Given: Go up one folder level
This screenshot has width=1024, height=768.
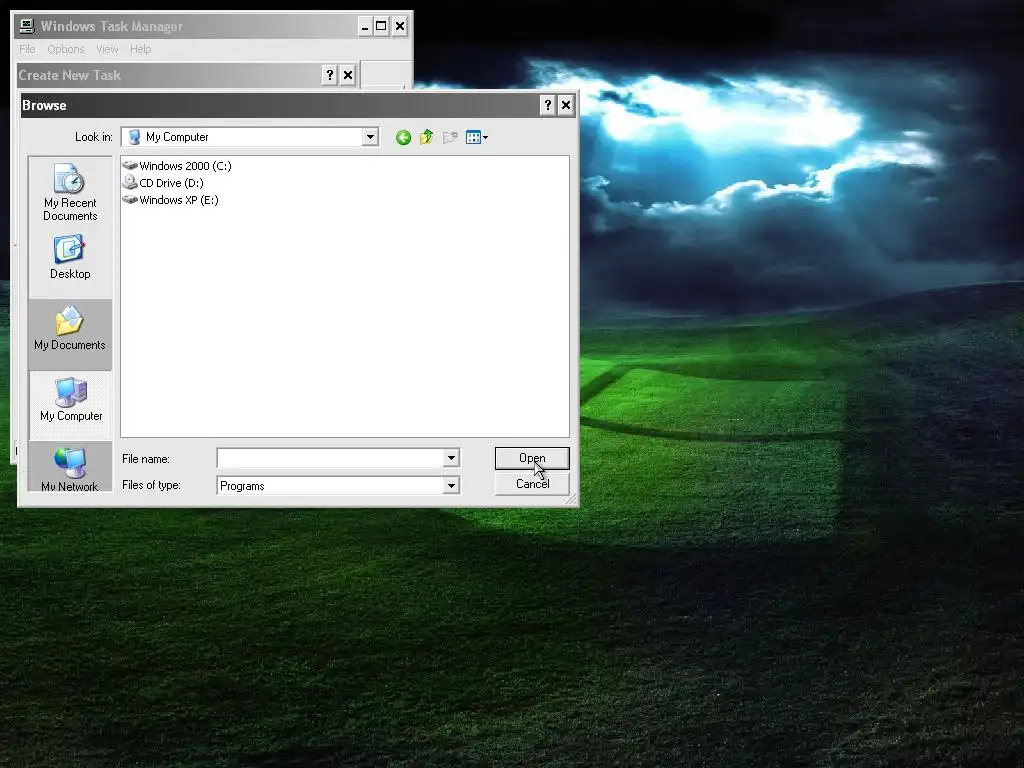Looking at the screenshot, I should click(x=426, y=137).
